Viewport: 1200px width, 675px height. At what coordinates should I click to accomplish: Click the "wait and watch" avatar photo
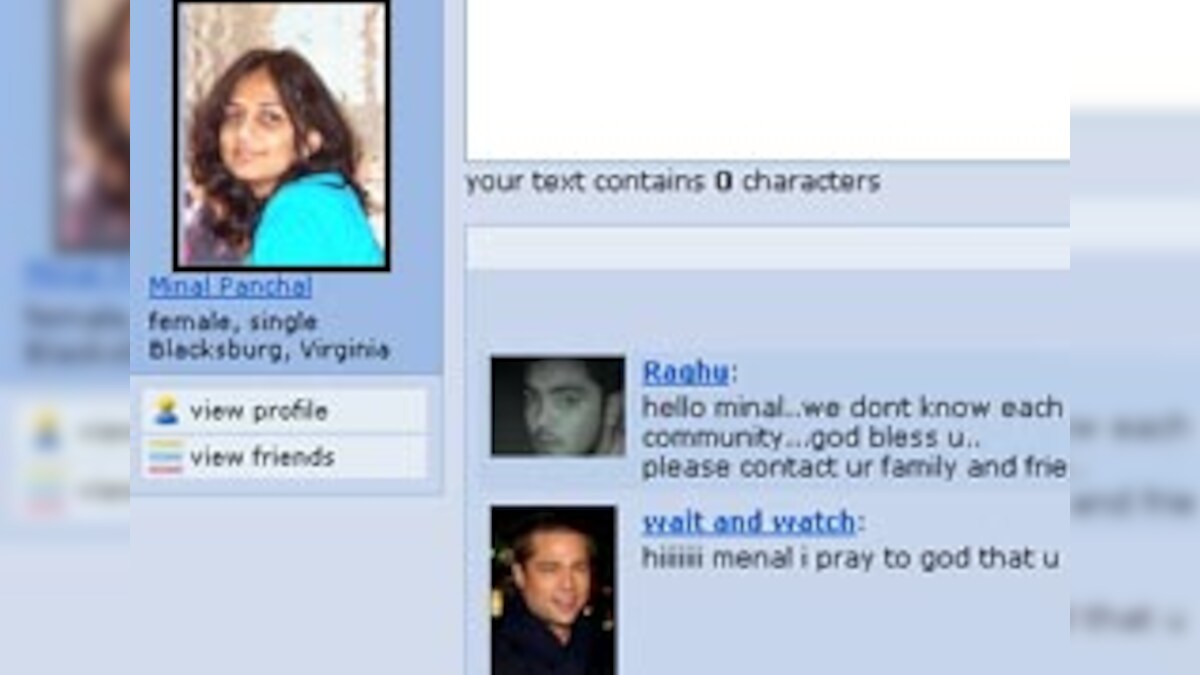(553, 590)
